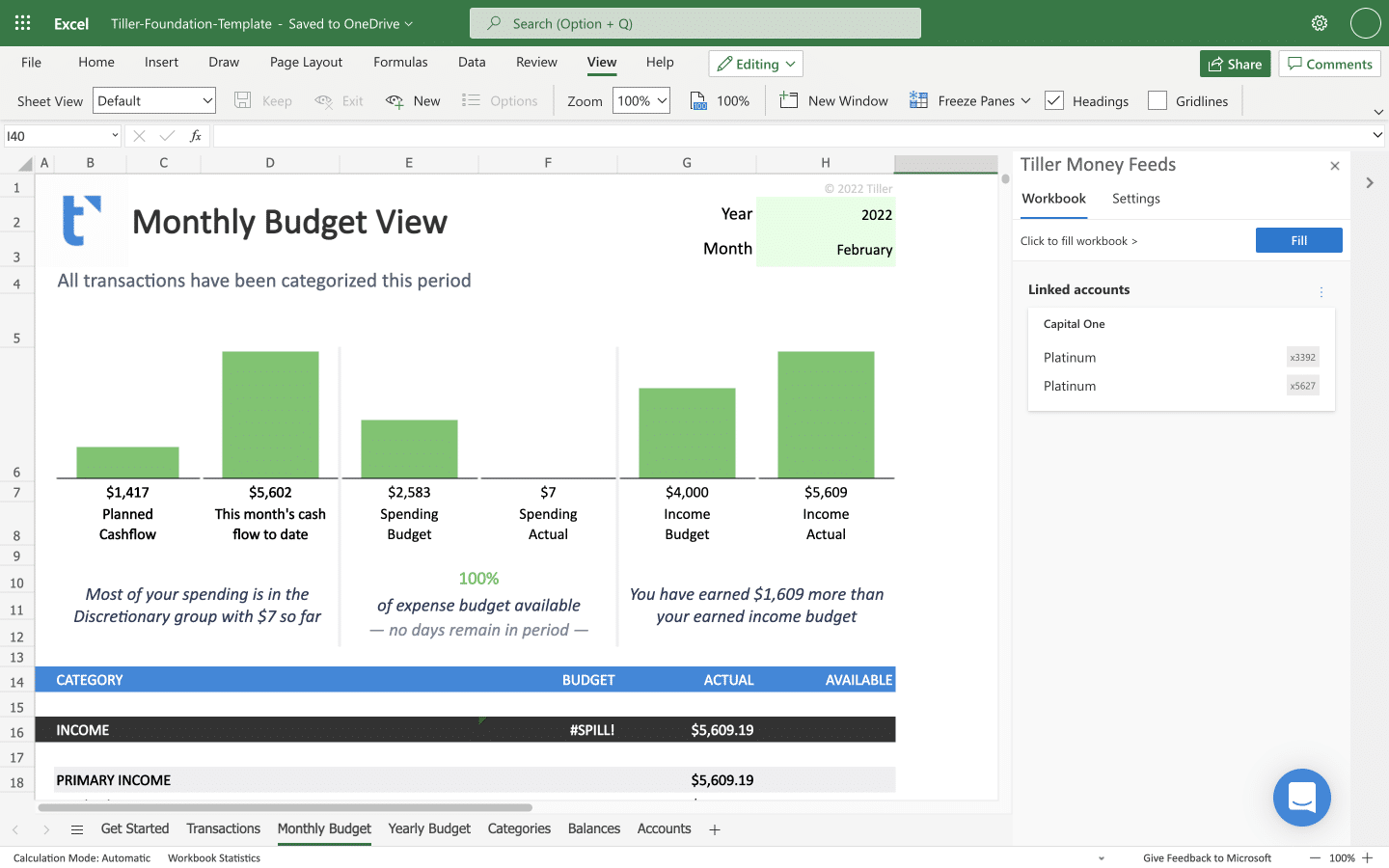1389x868 pixels.
Task: Open the file name saved-status dropdown
Action: pos(408,23)
